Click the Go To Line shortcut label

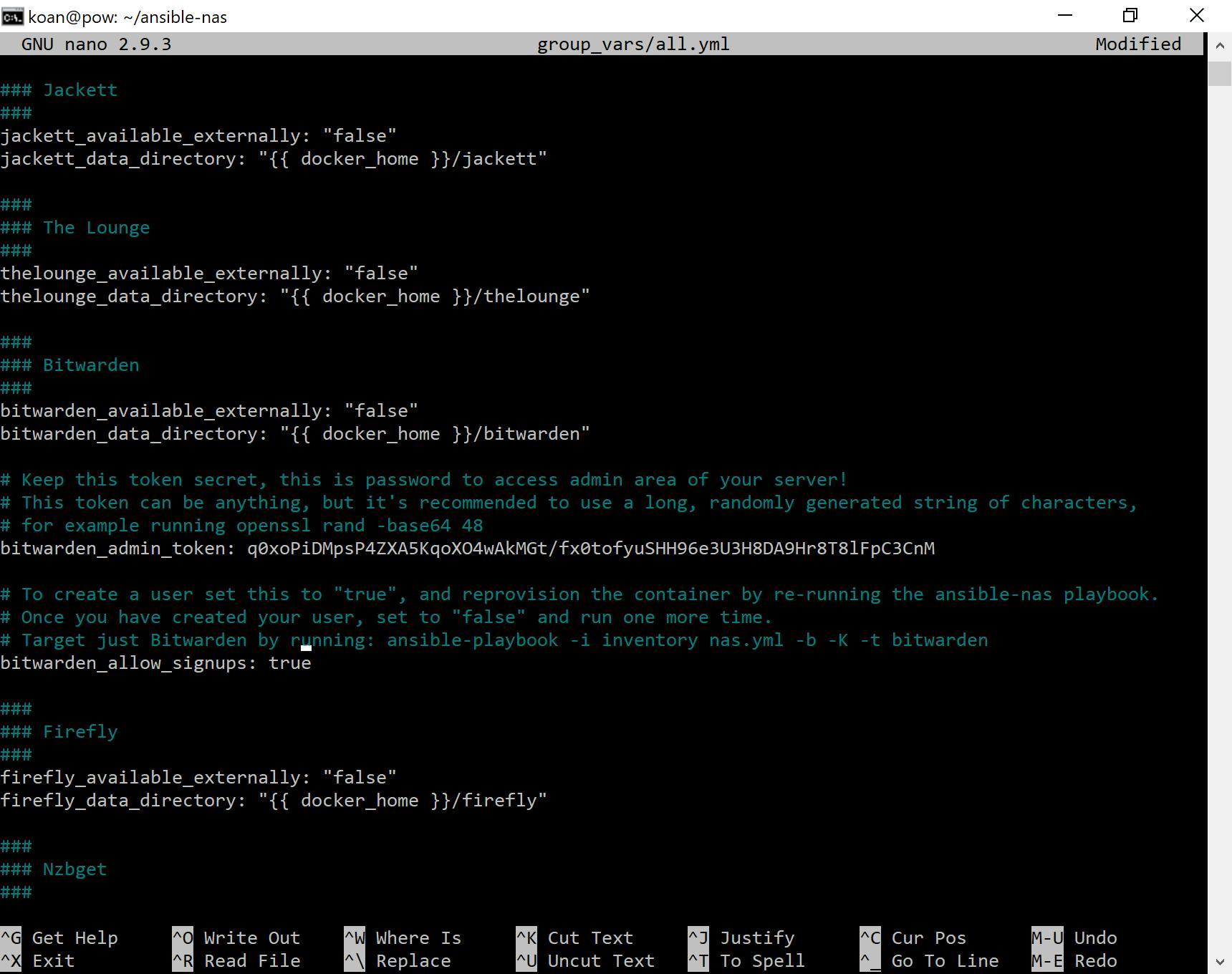coord(945,961)
